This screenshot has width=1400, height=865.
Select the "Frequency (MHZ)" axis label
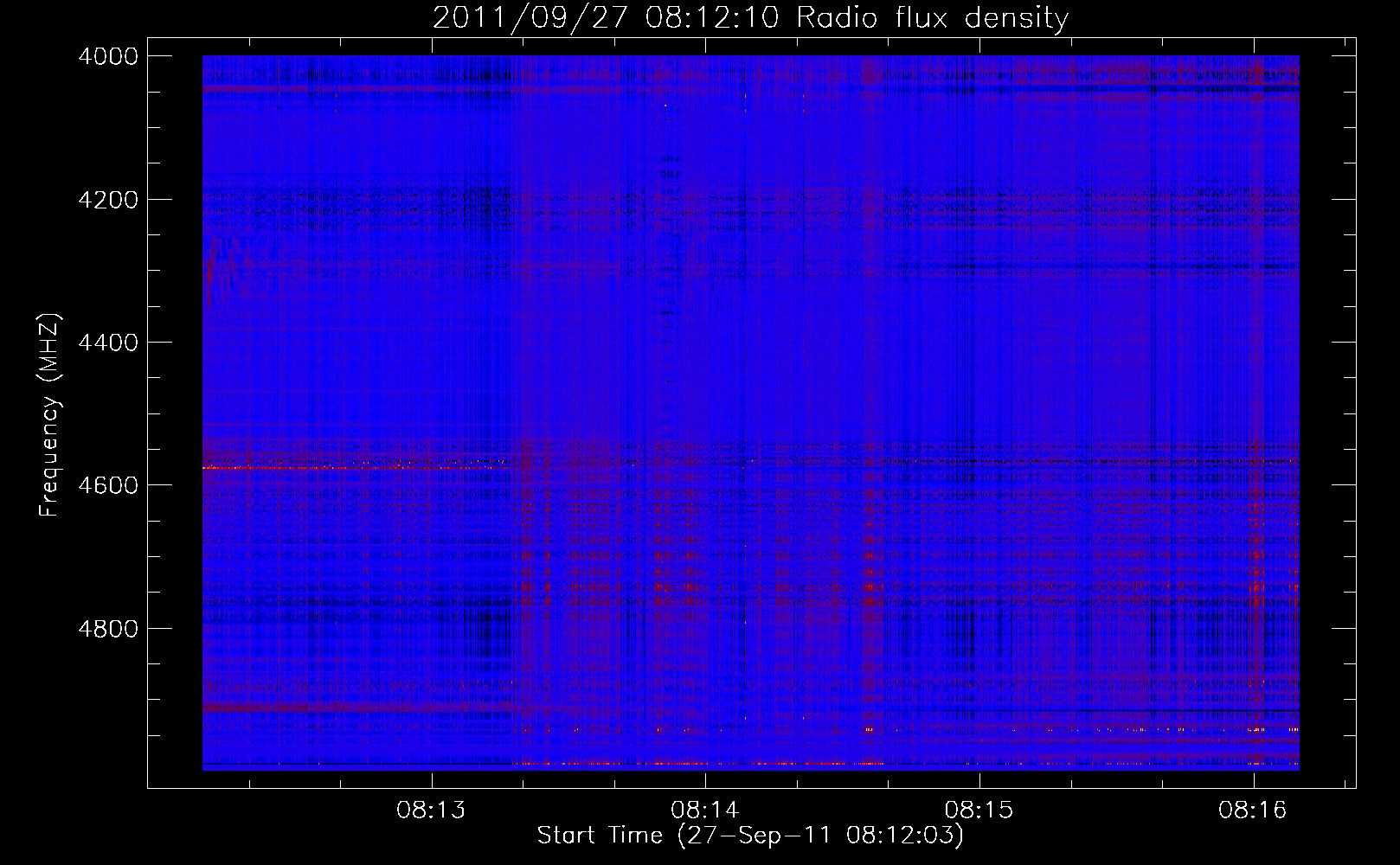(49, 415)
